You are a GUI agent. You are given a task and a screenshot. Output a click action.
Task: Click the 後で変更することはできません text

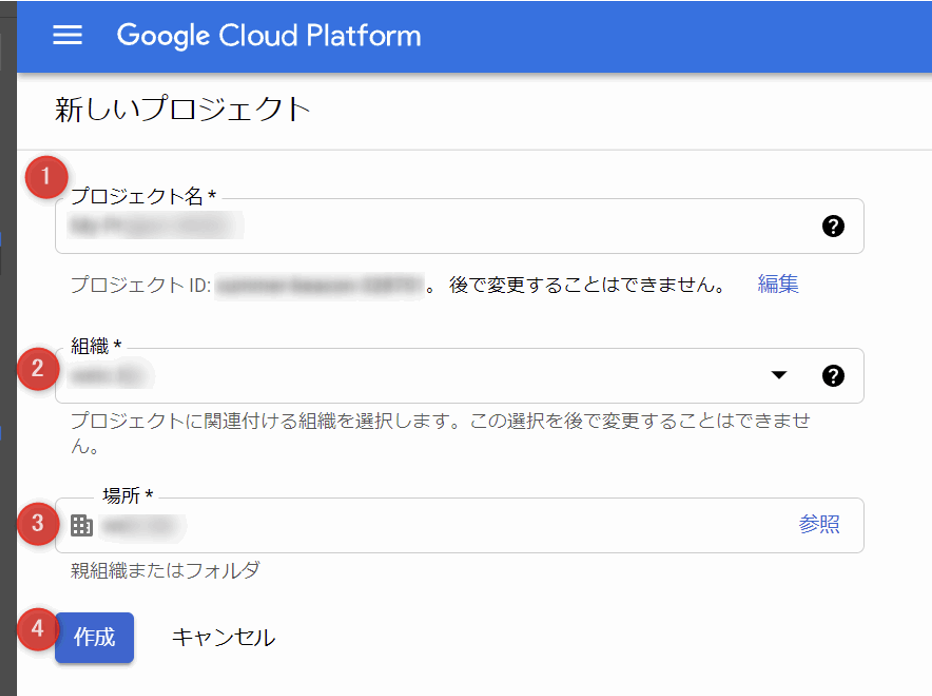[587, 285]
